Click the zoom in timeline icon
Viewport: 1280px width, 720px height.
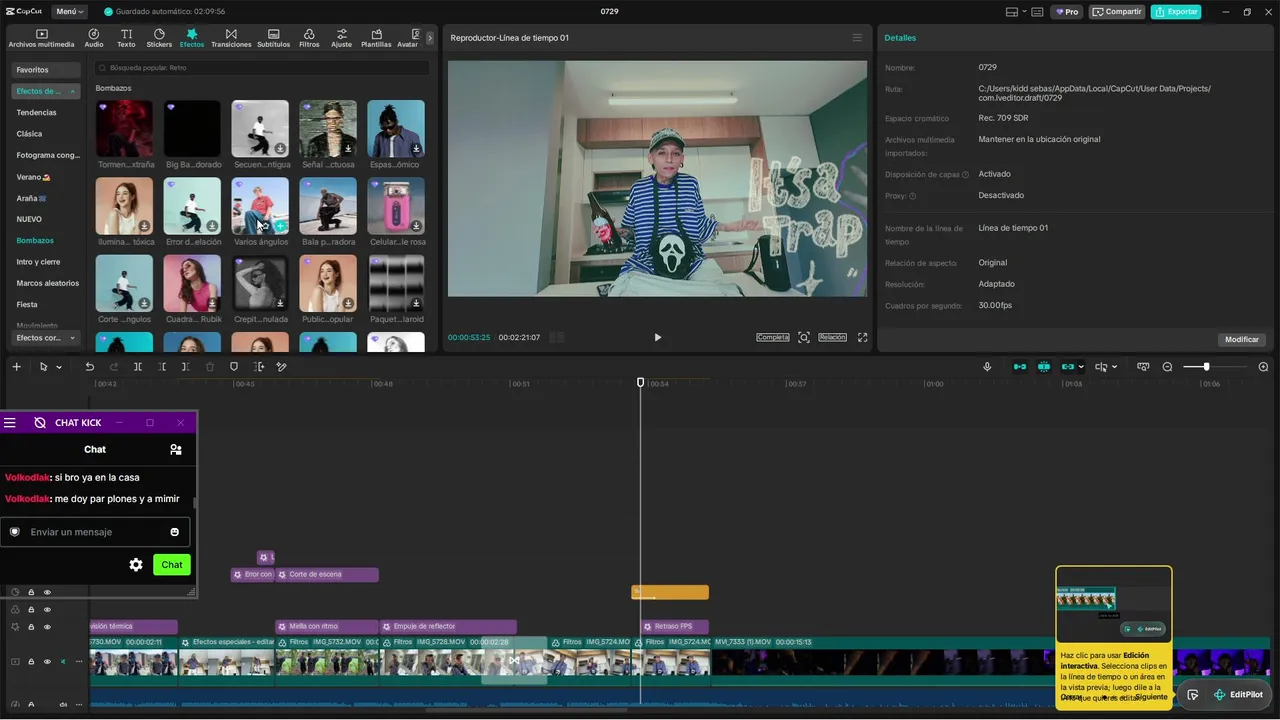click(x=1263, y=367)
